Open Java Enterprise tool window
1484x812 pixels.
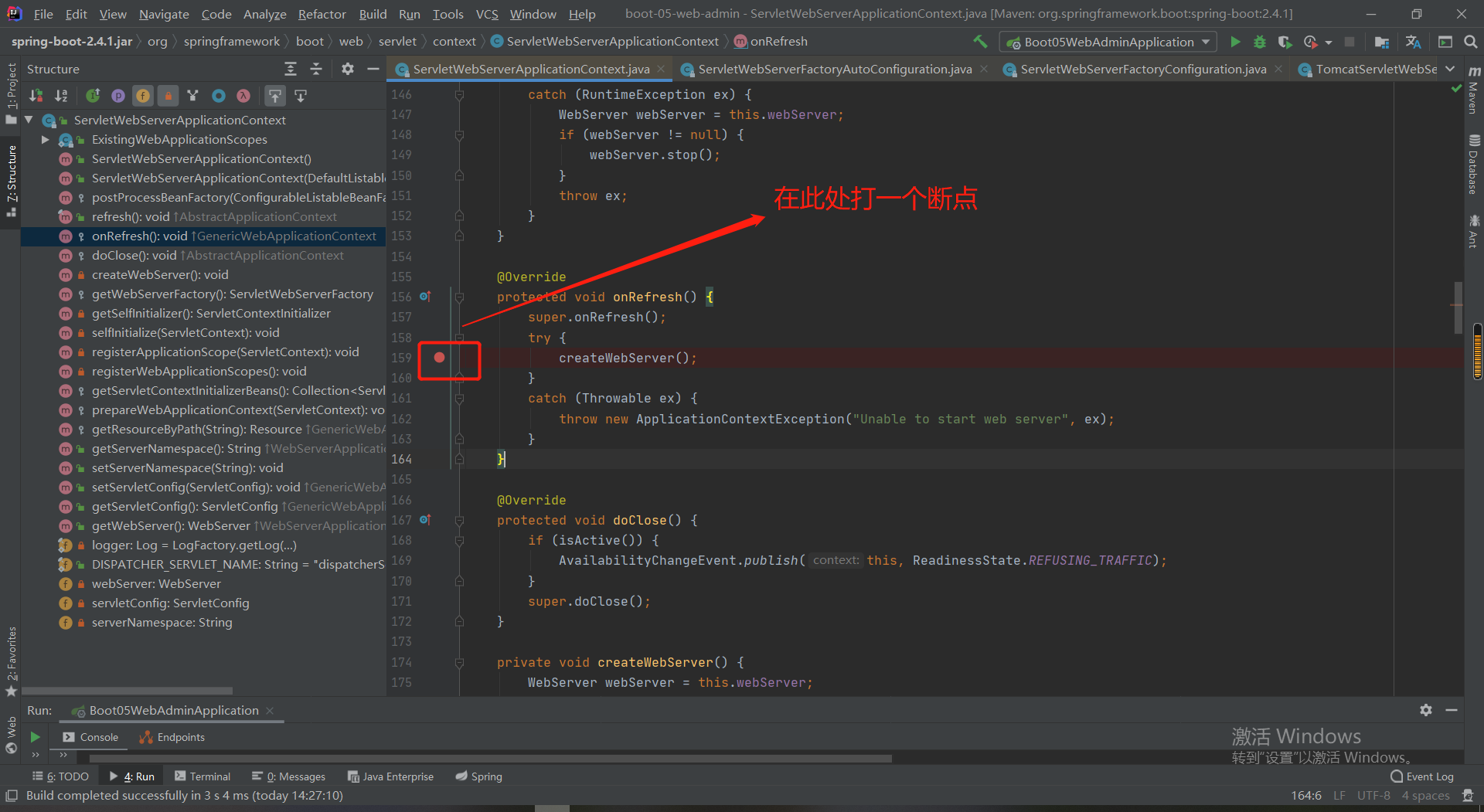[x=390, y=776]
